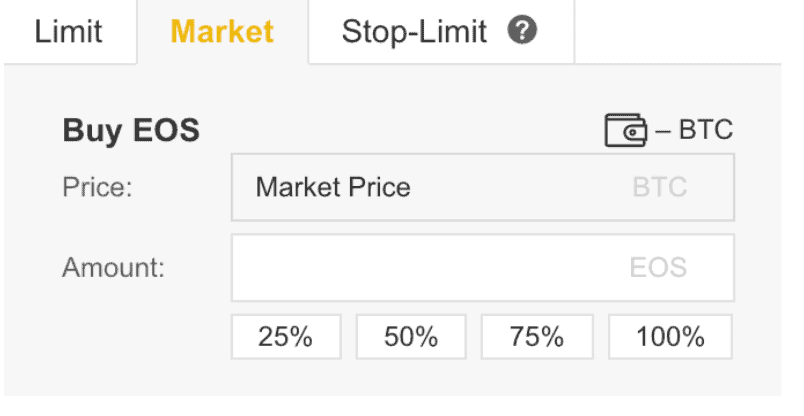Click the BTC unit suffix in Price field

[x=659, y=187]
